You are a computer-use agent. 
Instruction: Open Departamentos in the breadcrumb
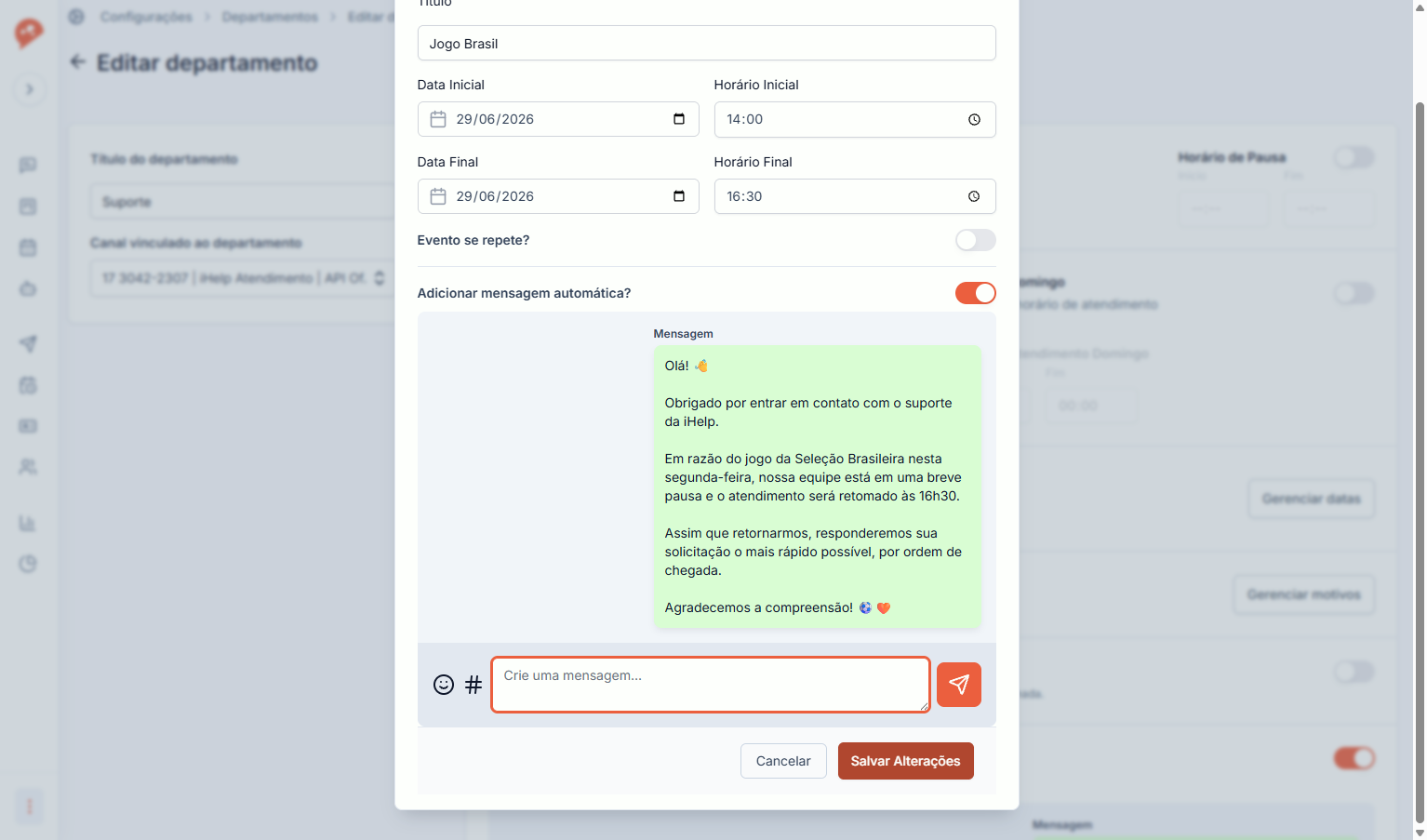[270, 17]
